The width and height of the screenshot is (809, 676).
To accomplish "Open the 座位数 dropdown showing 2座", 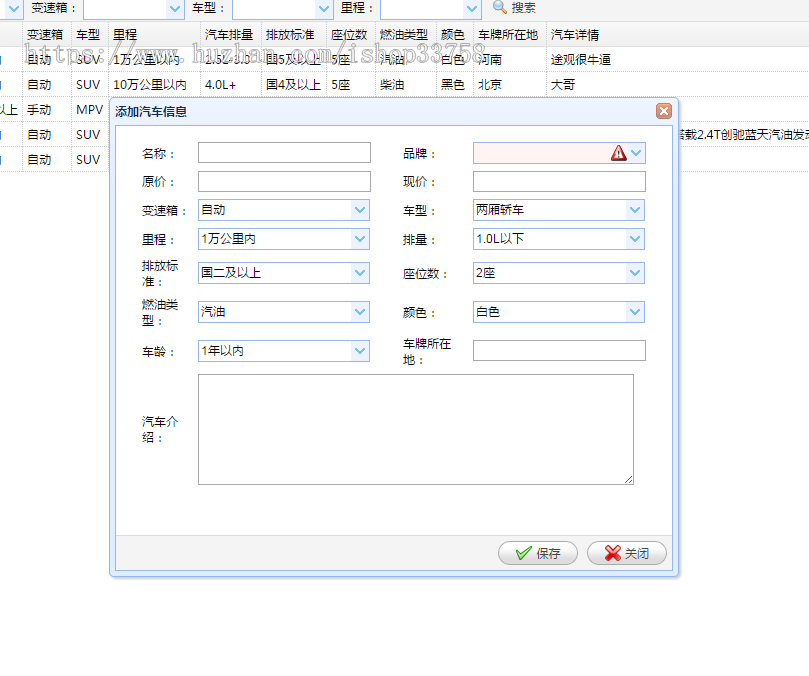I will 635,273.
